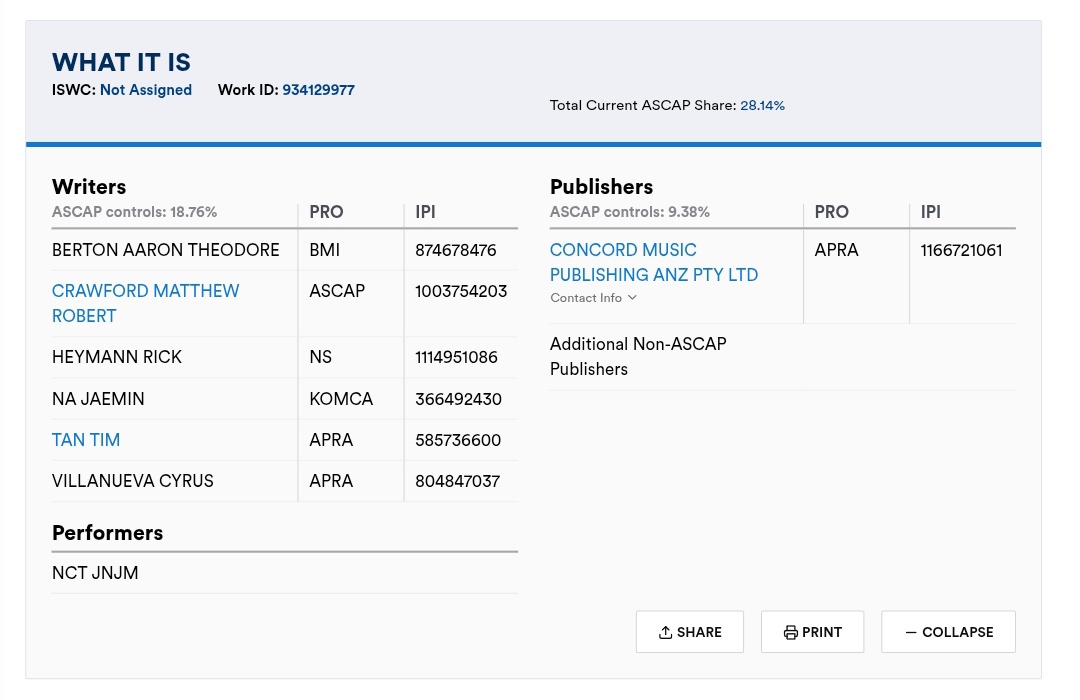Click the BMI PRO cell for Berton
The image size is (1080, 700).
(324, 249)
